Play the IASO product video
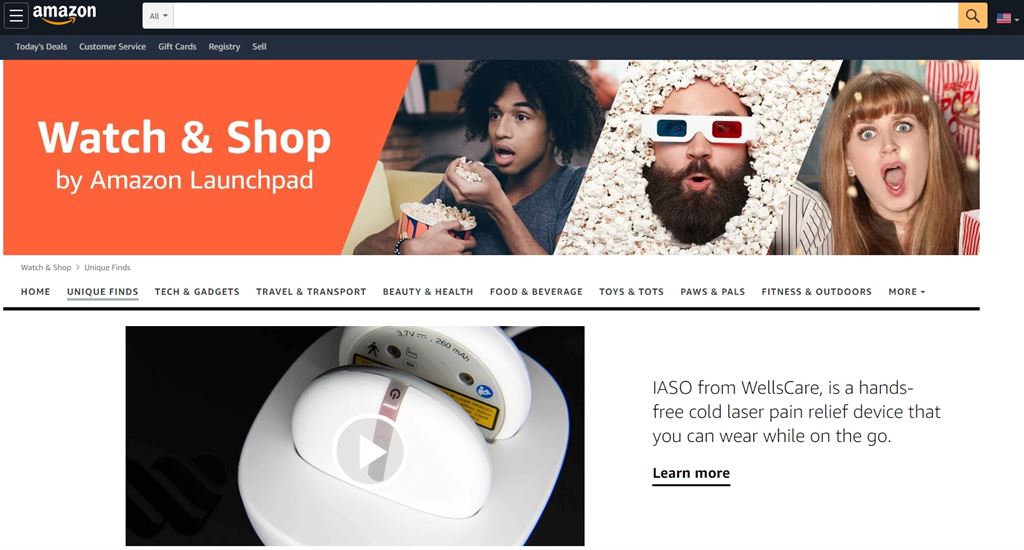Screen dimensions: 1024x550 coord(368,451)
